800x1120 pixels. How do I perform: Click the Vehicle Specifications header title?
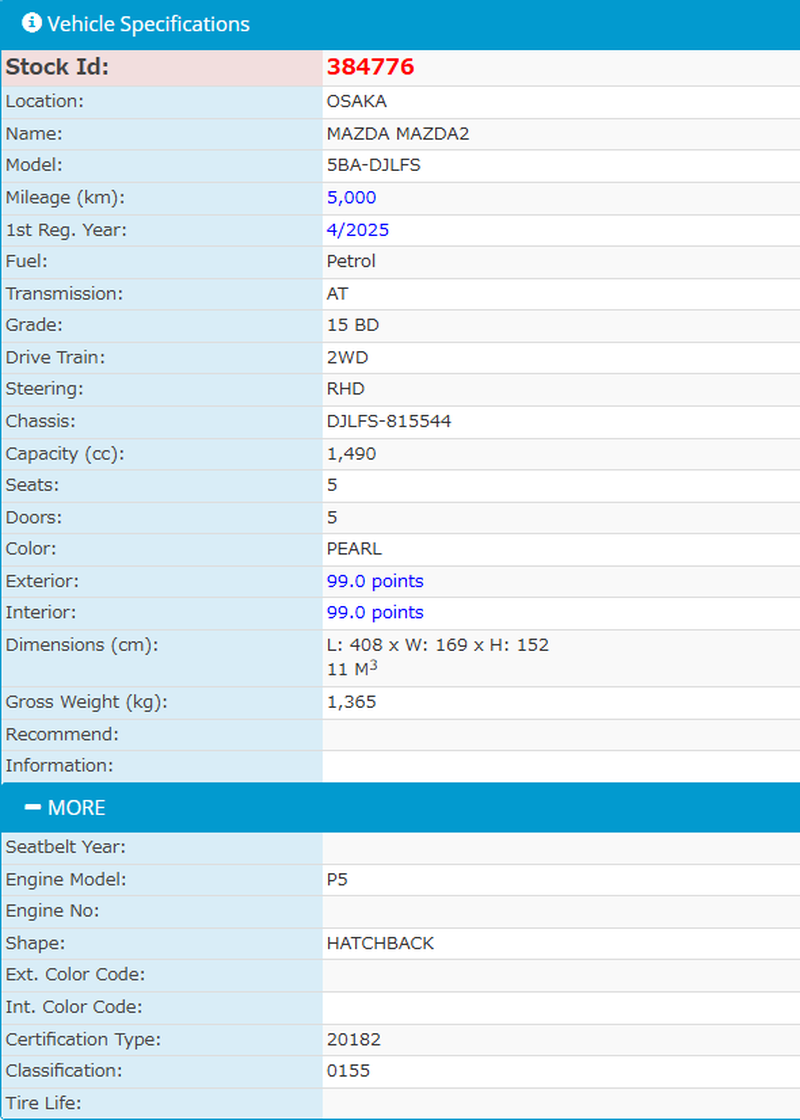pyautogui.click(x=149, y=24)
